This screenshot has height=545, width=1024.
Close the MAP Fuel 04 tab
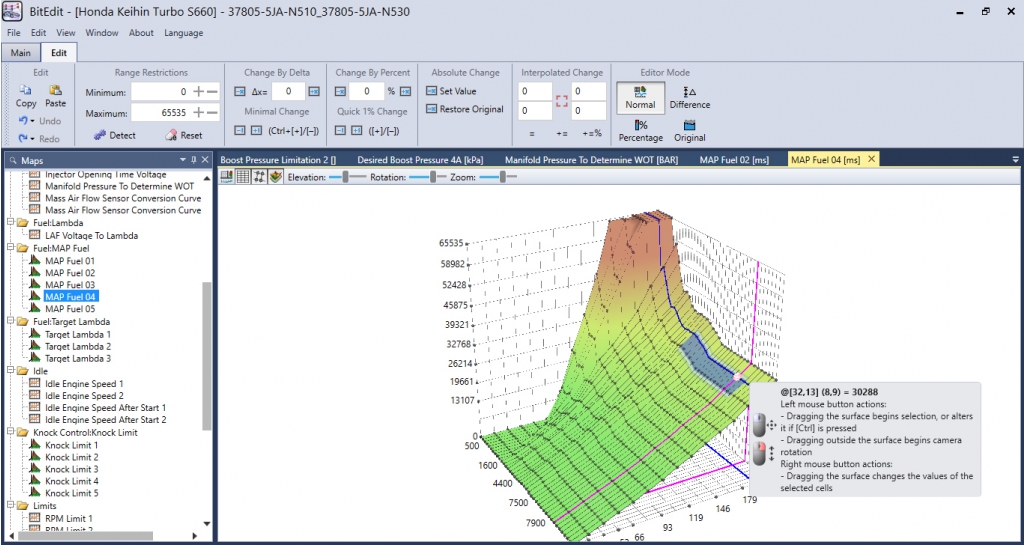[x=871, y=159]
